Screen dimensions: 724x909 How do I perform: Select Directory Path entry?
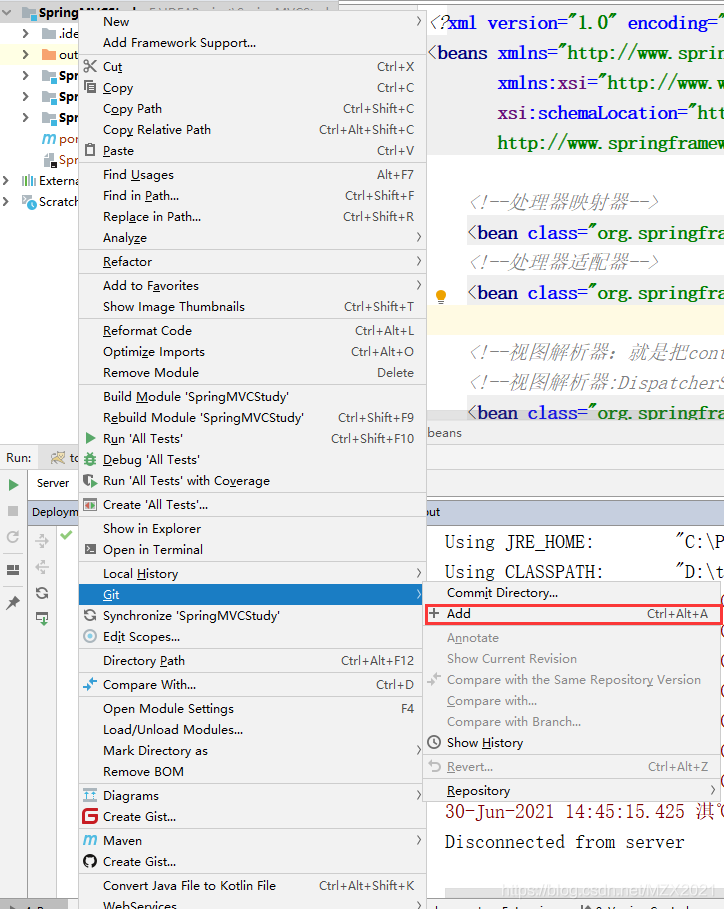[x=252, y=660]
